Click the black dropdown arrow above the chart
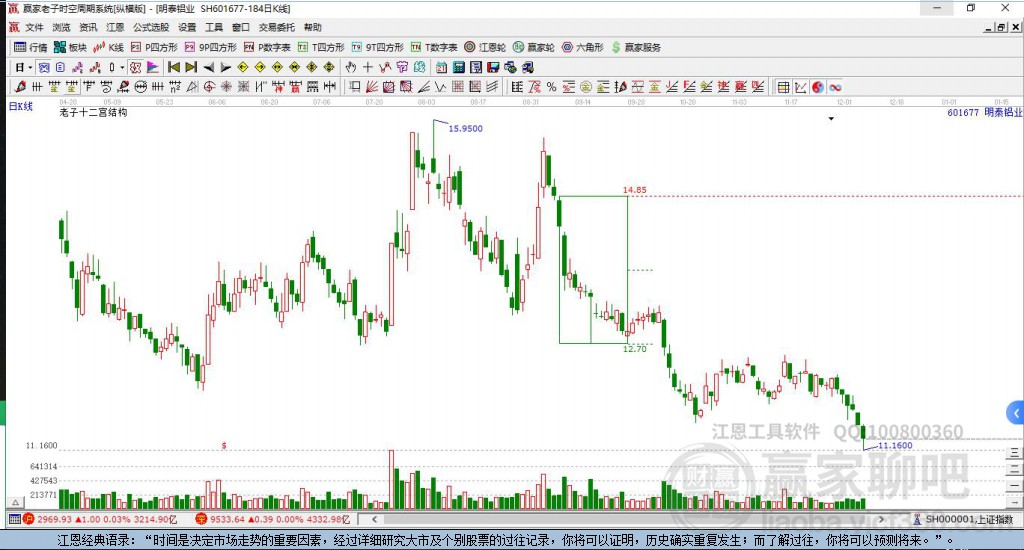 pos(831,119)
